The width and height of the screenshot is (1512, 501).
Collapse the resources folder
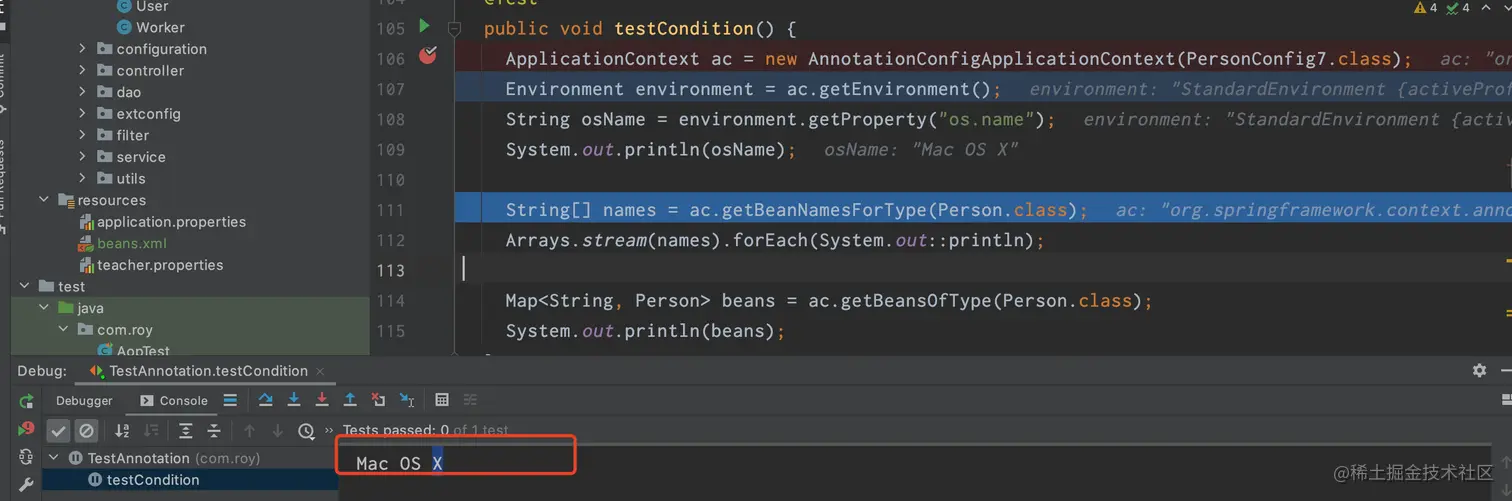(x=44, y=200)
